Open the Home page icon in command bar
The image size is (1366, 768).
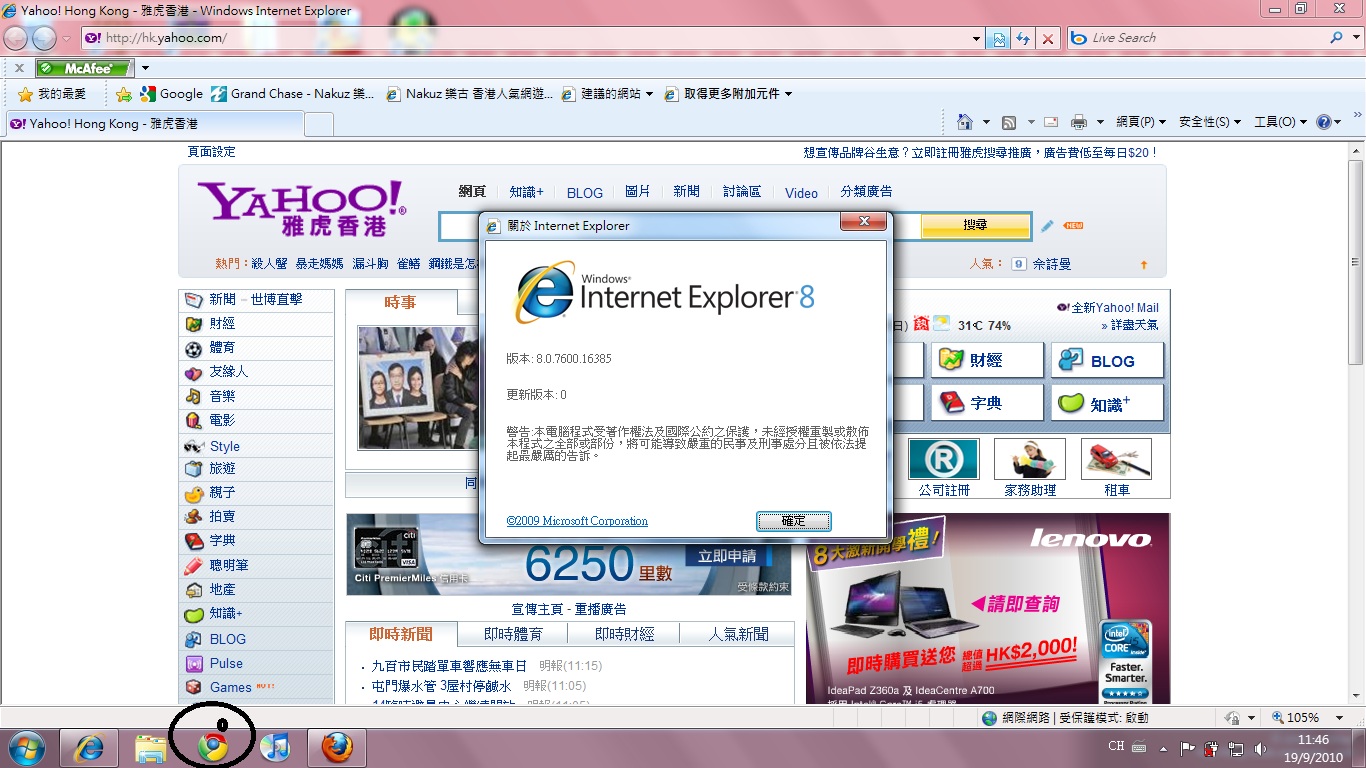point(964,122)
